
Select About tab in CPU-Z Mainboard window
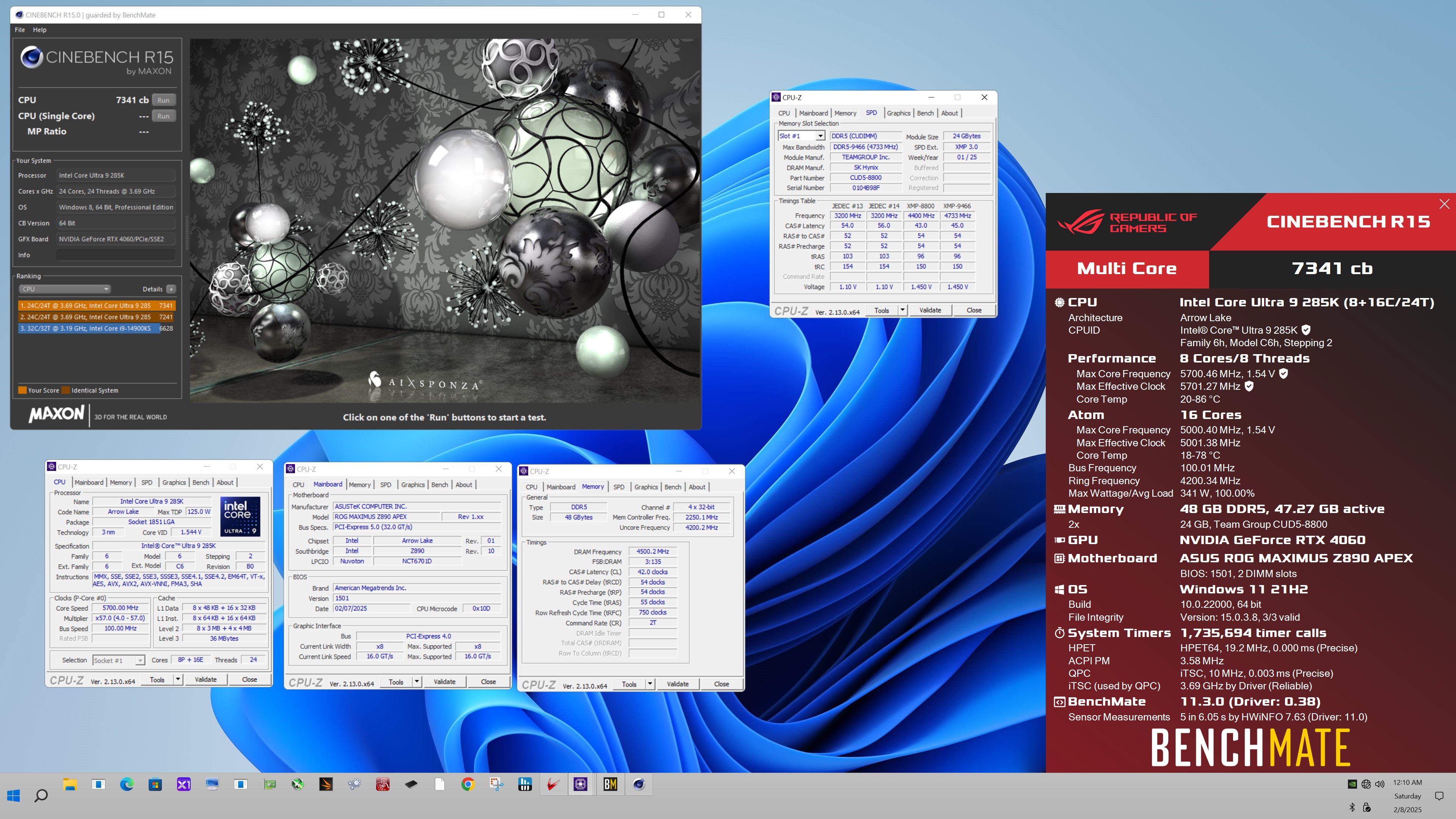[x=463, y=485]
